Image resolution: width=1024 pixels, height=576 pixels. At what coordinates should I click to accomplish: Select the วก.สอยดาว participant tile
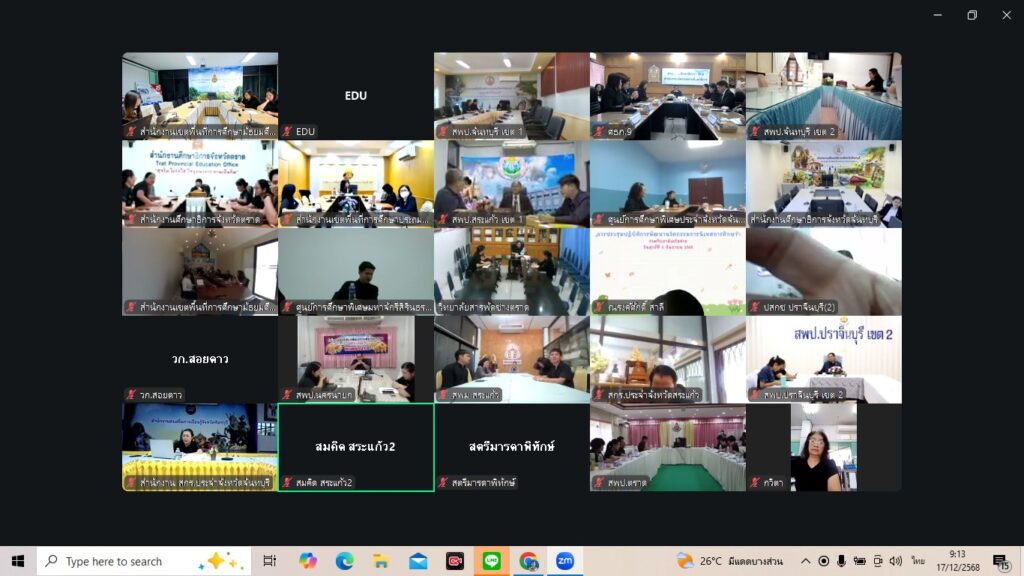pyautogui.click(x=200, y=359)
